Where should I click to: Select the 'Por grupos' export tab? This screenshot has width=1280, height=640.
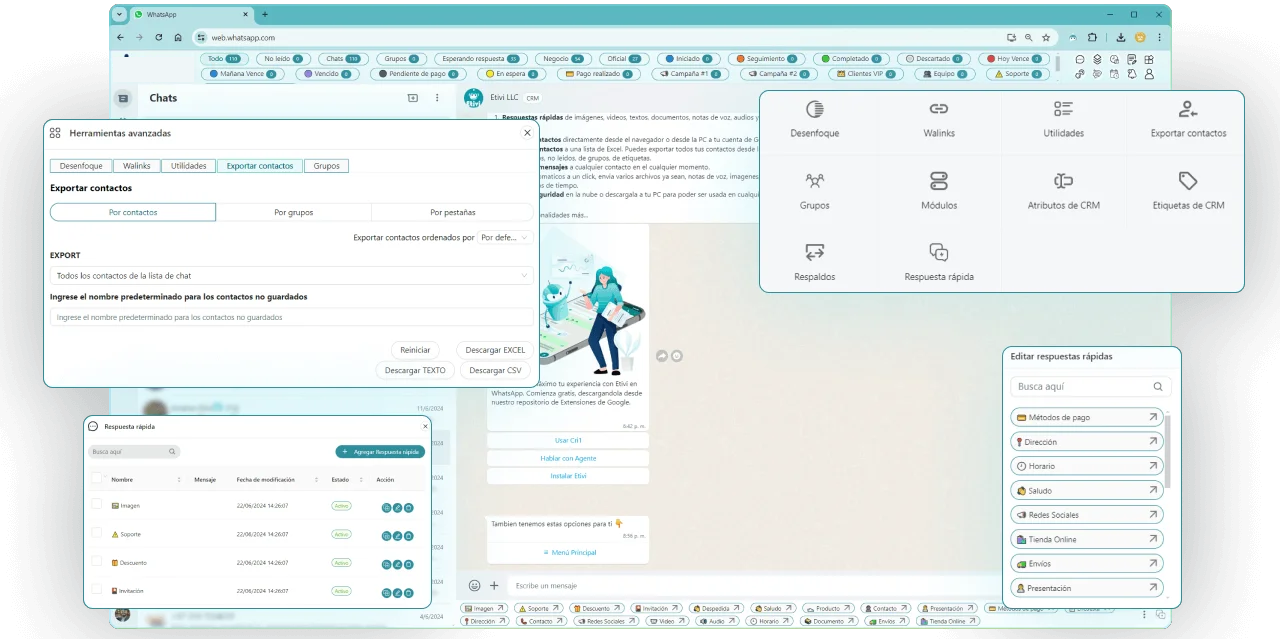tap(293, 212)
